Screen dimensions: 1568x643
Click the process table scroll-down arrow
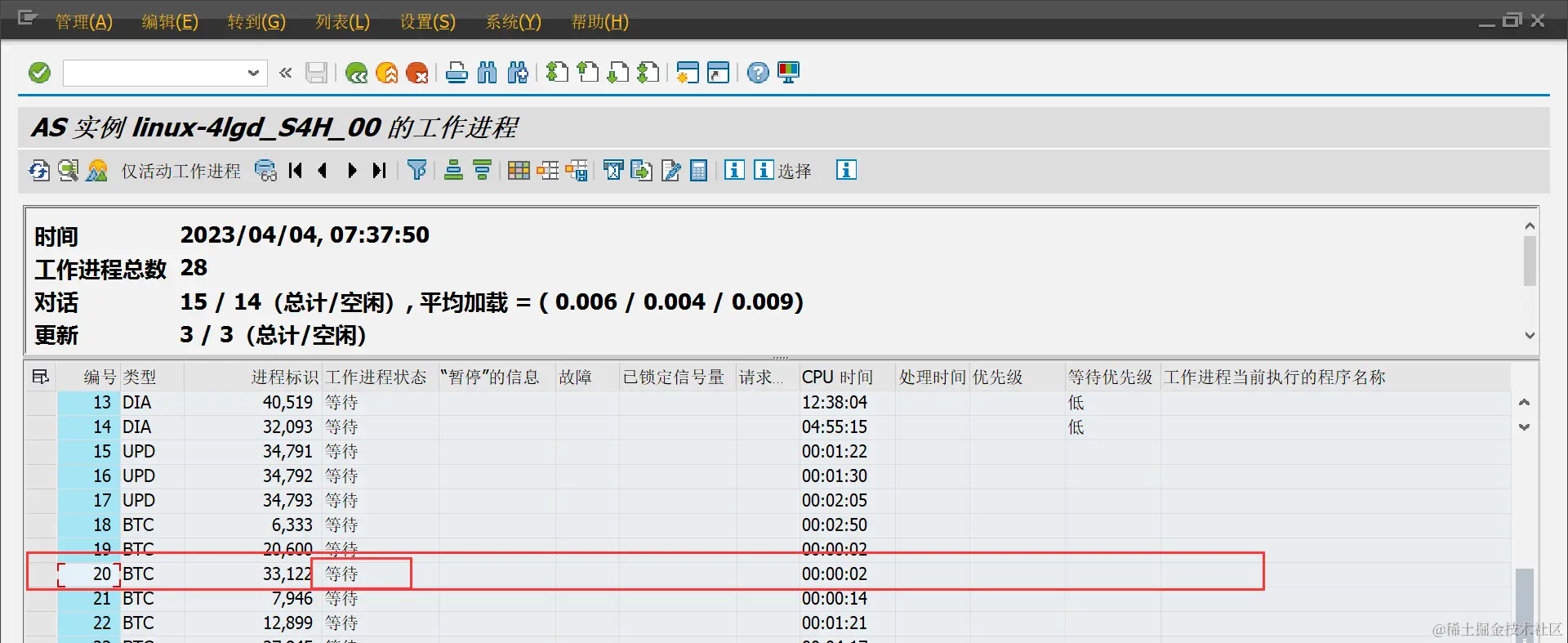[1524, 426]
